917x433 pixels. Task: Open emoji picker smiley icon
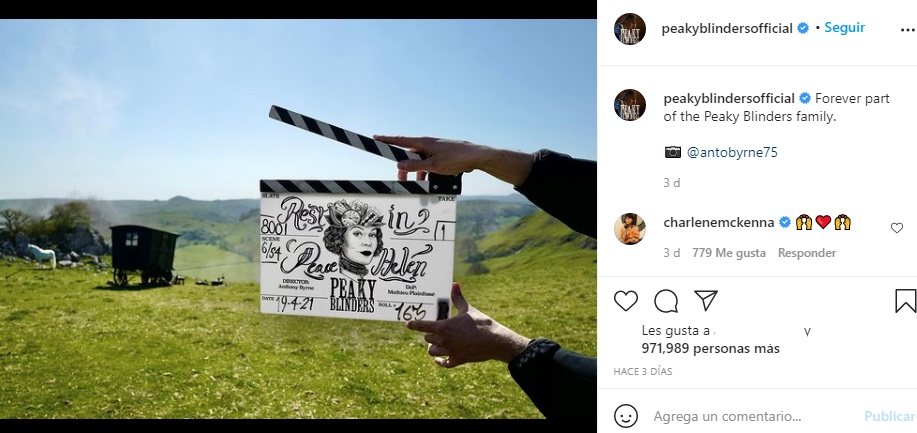click(626, 416)
